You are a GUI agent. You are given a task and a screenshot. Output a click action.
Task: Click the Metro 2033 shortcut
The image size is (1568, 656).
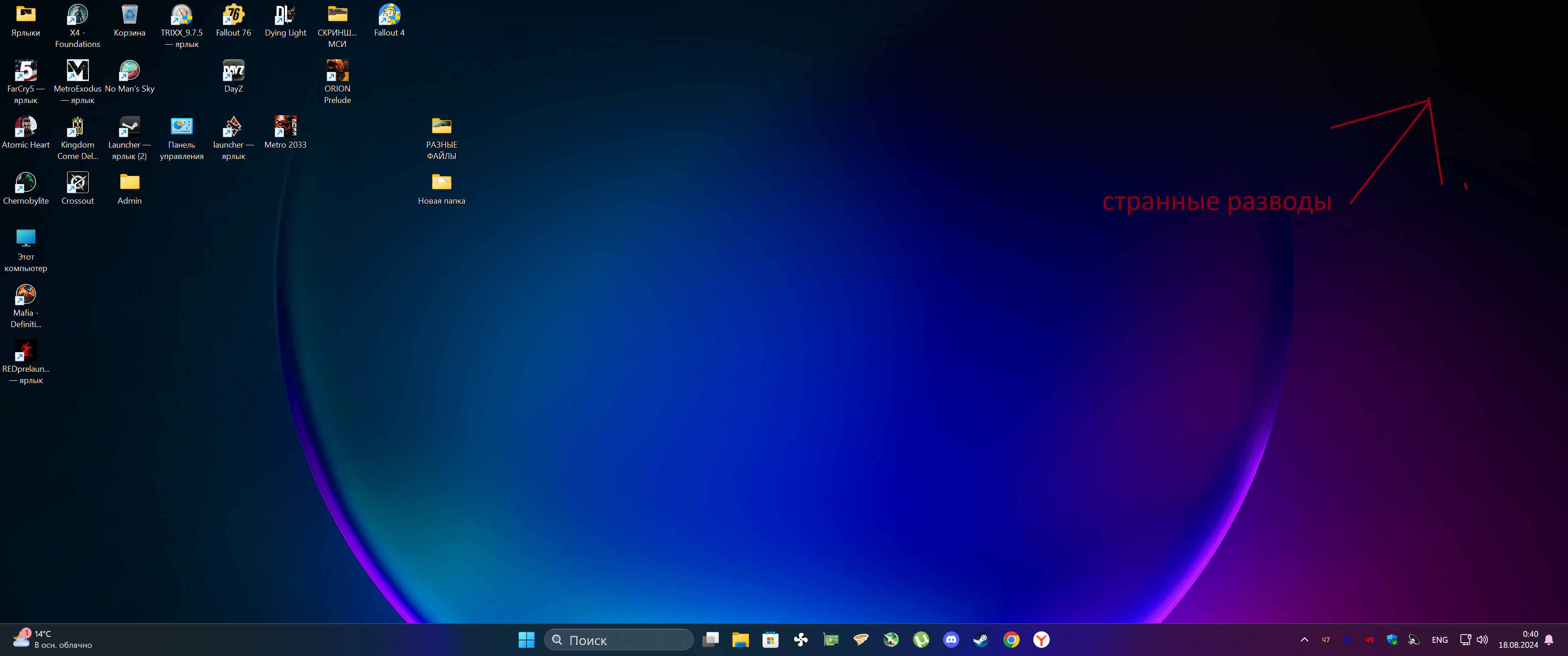(285, 127)
